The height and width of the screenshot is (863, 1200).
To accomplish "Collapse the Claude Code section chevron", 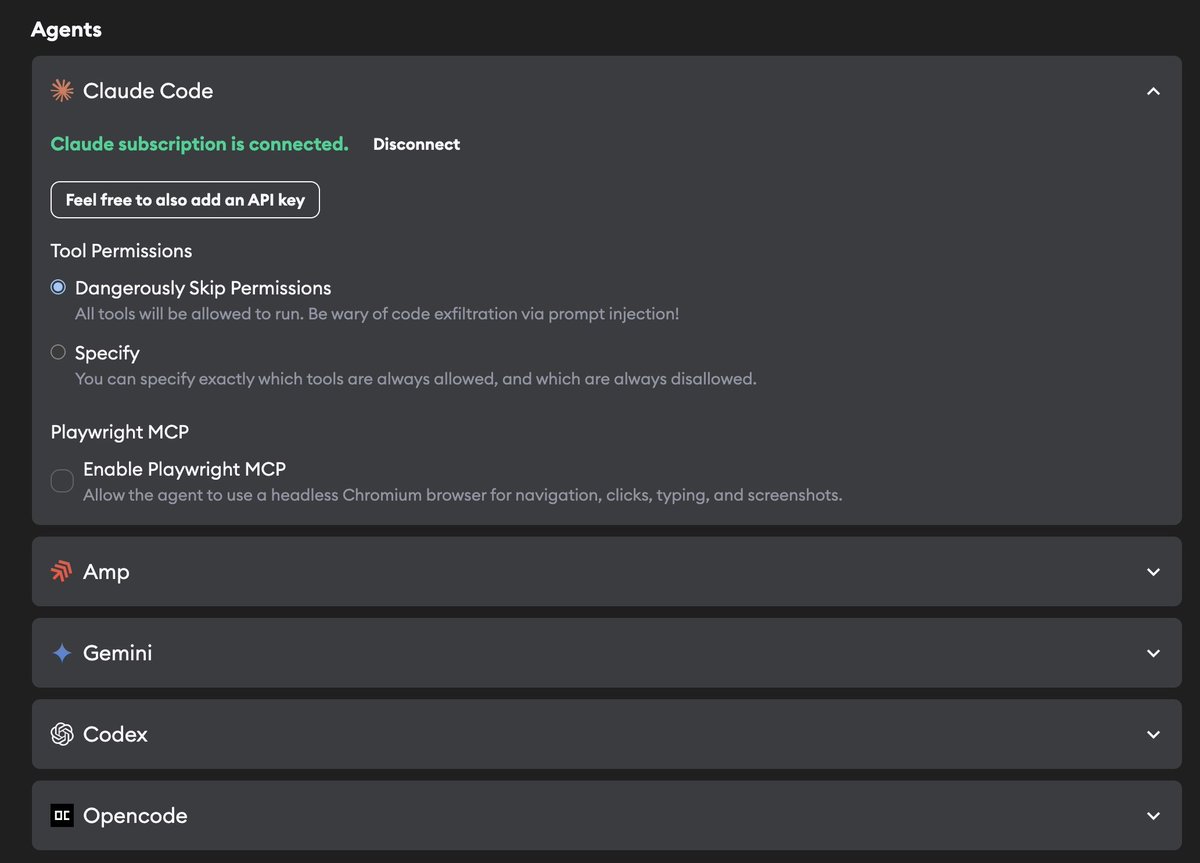I will (x=1153, y=91).
